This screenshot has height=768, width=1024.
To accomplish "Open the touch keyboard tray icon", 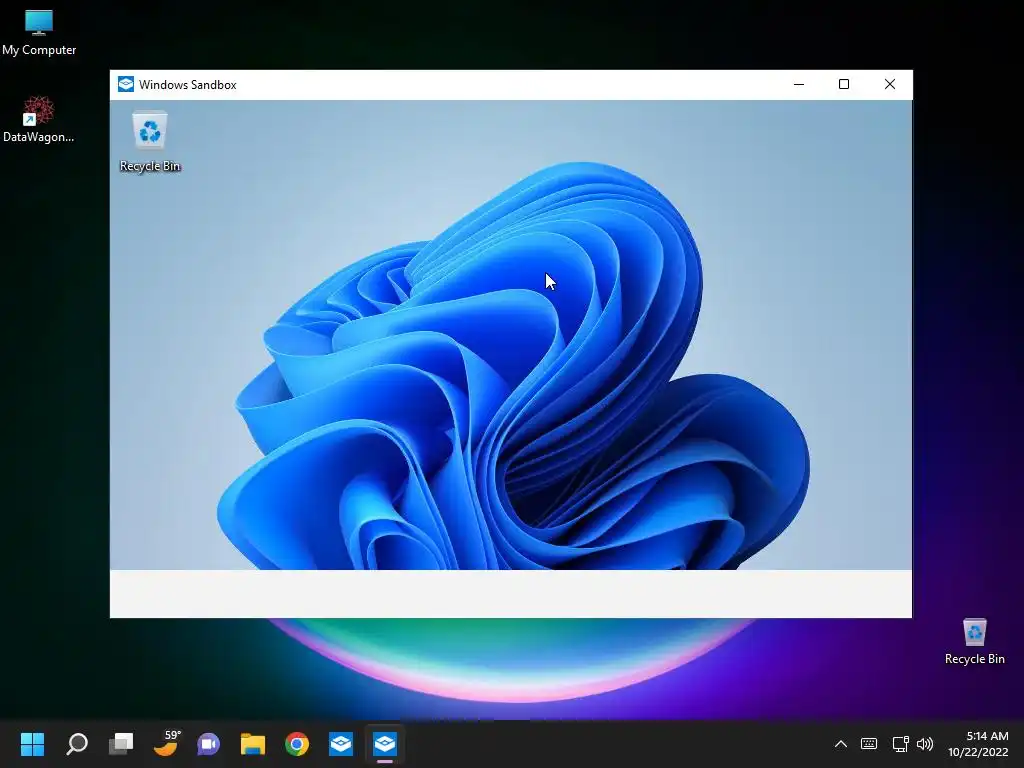I will (869, 744).
